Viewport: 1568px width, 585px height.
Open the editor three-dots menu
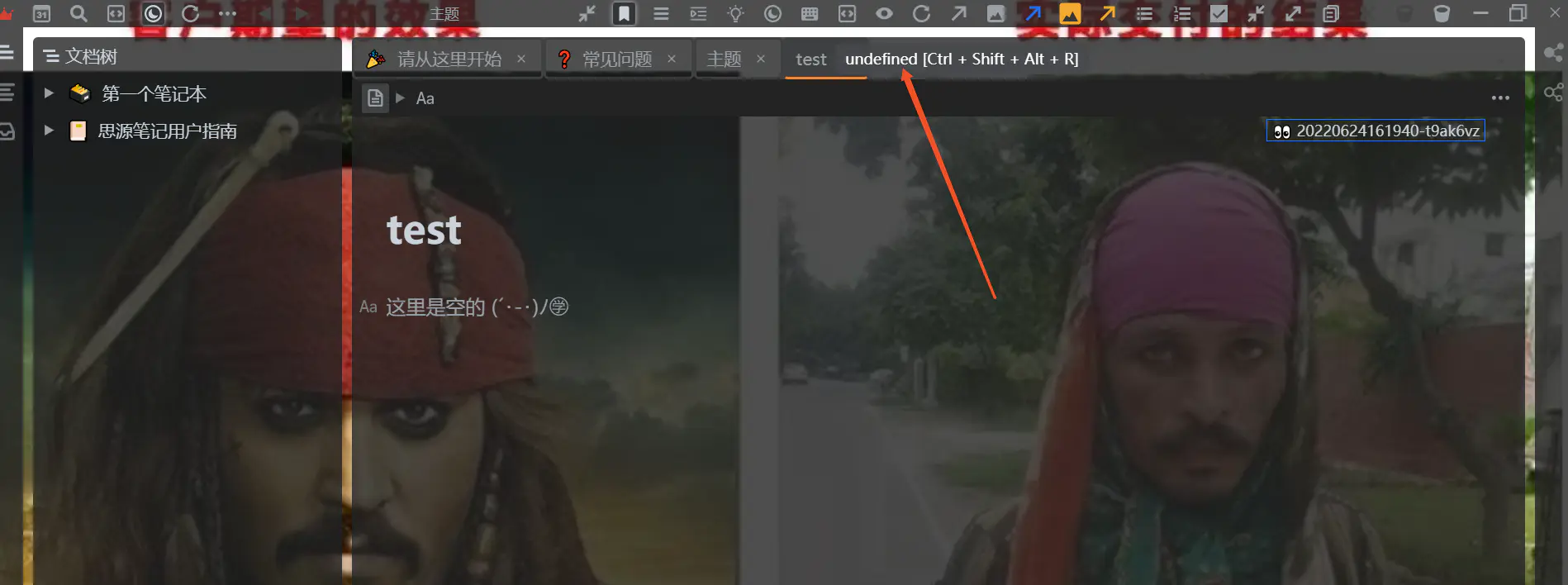click(1500, 98)
